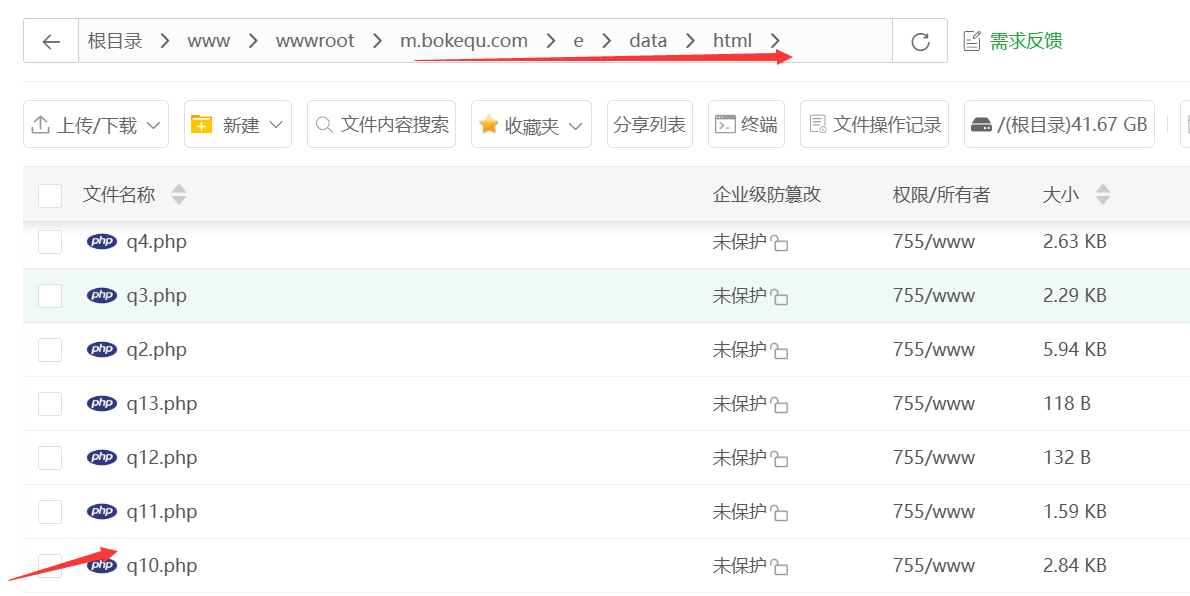Viewport: 1190px width, 596px height.
Task: Check the box for q2.php
Action: coord(50,350)
